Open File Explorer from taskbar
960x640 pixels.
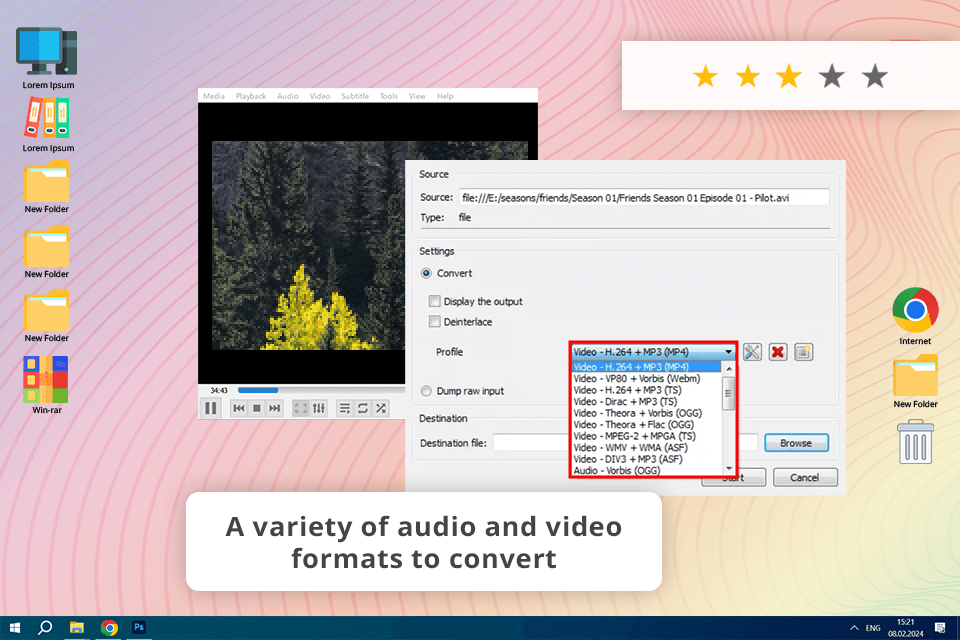coord(77,628)
